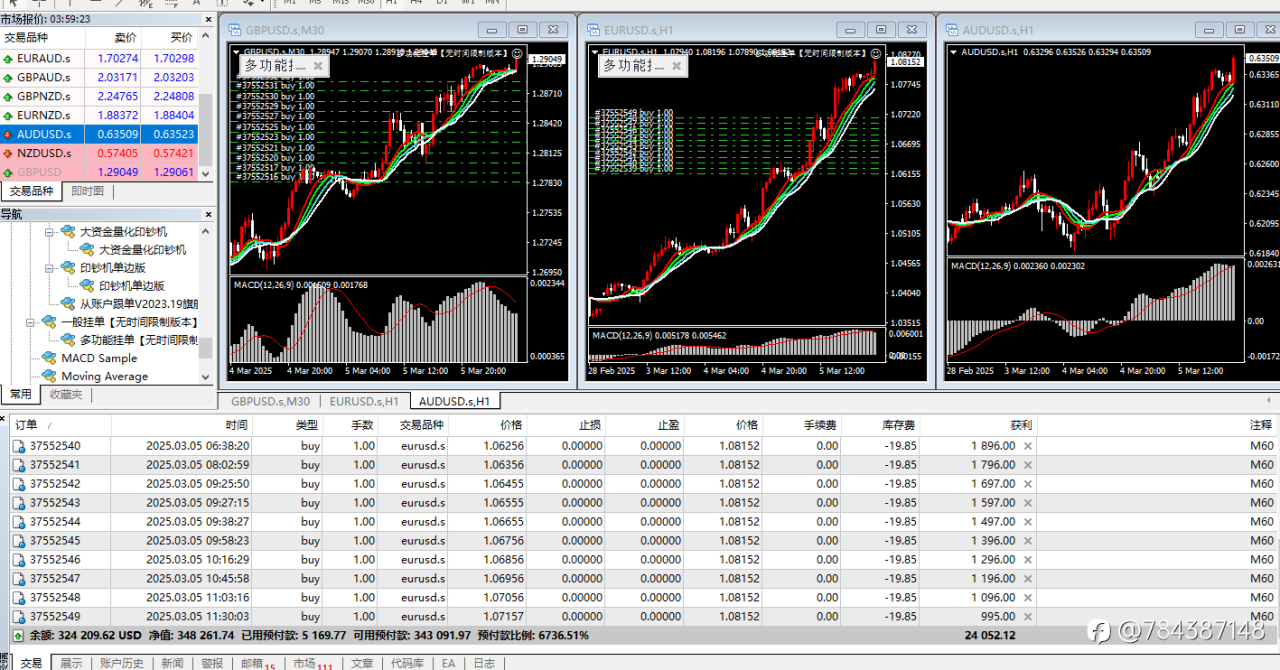Image resolution: width=1280 pixels, height=670 pixels.
Task: Click the MACD Sample expert advisor icon
Action: [47, 358]
